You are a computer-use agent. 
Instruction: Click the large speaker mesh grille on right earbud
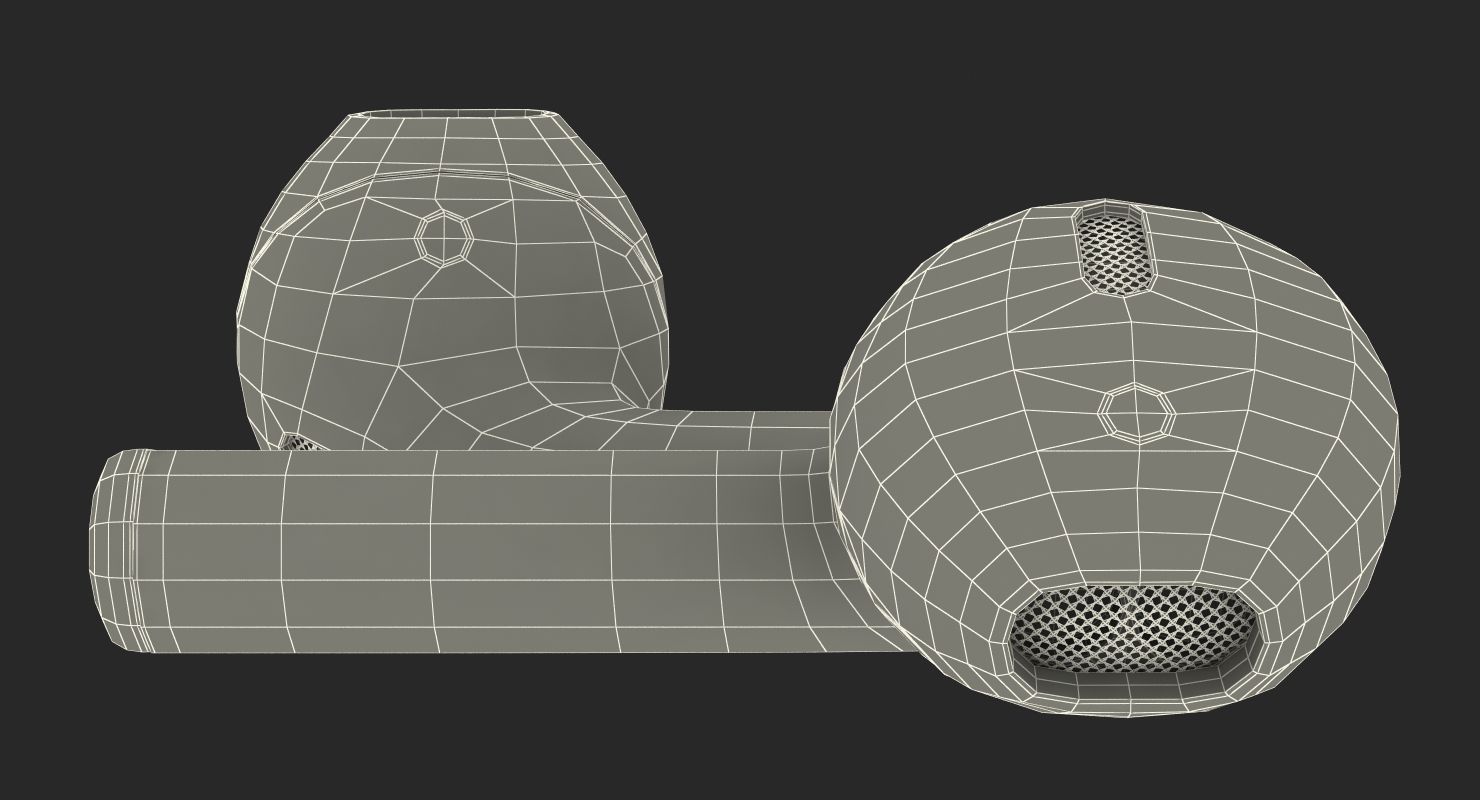tap(1131, 629)
